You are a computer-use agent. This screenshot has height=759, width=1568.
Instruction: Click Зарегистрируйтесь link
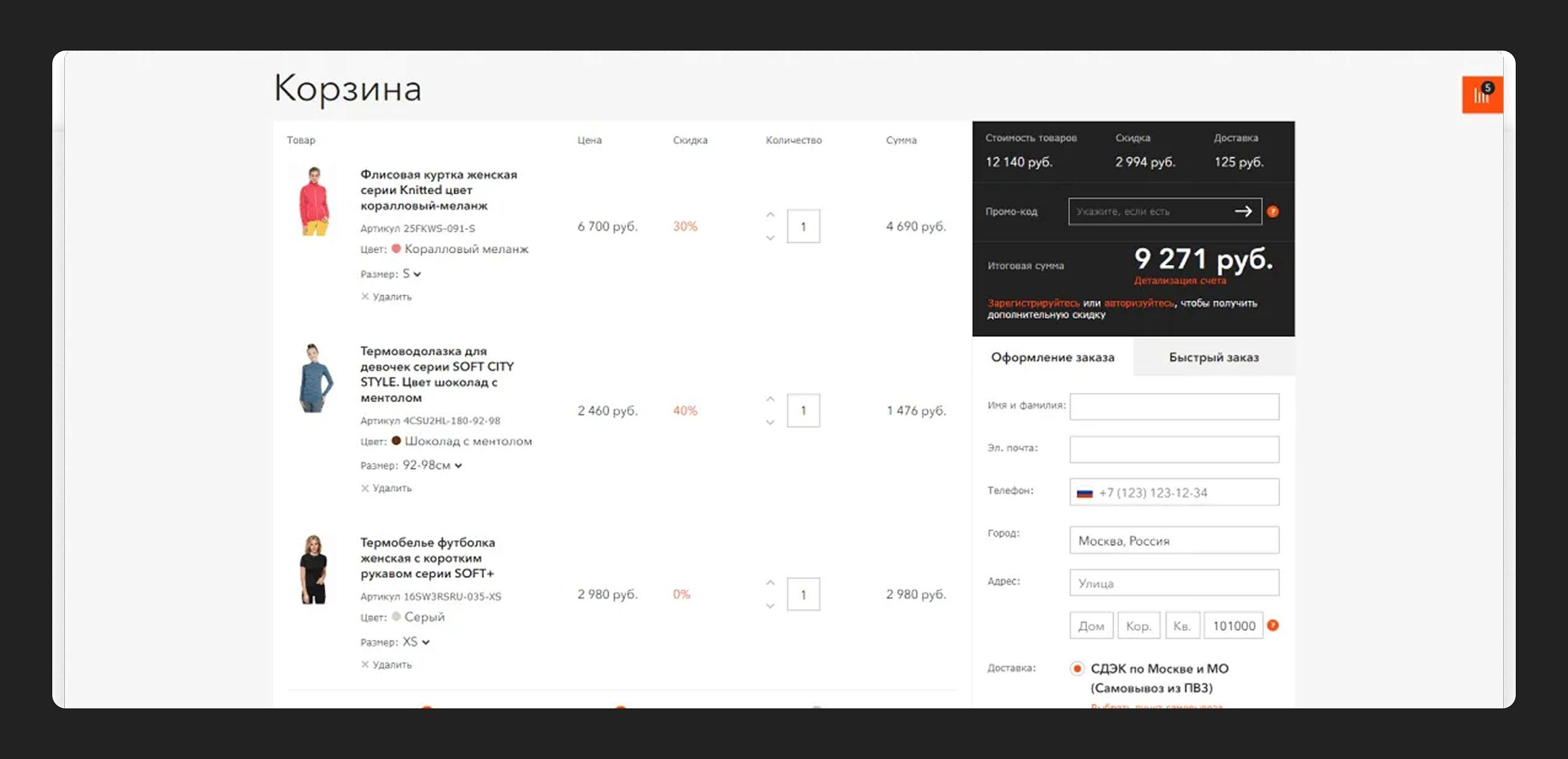(1033, 303)
